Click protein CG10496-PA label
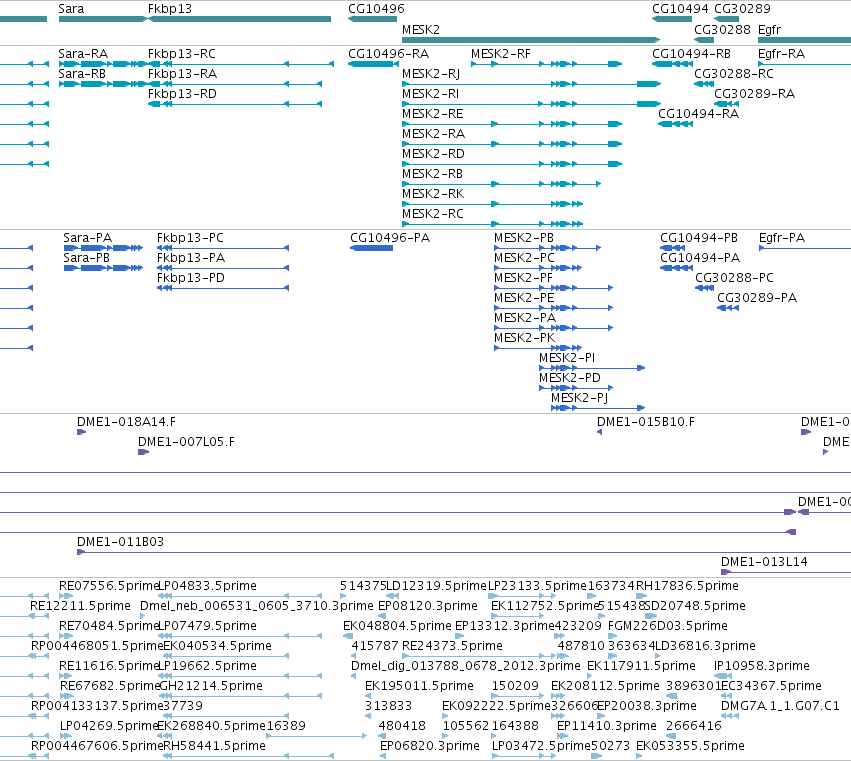Image resolution: width=851 pixels, height=761 pixels. [390, 238]
